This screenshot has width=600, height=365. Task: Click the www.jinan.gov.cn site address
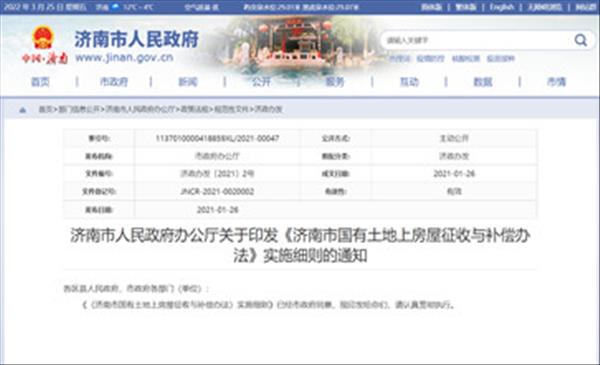(124, 58)
